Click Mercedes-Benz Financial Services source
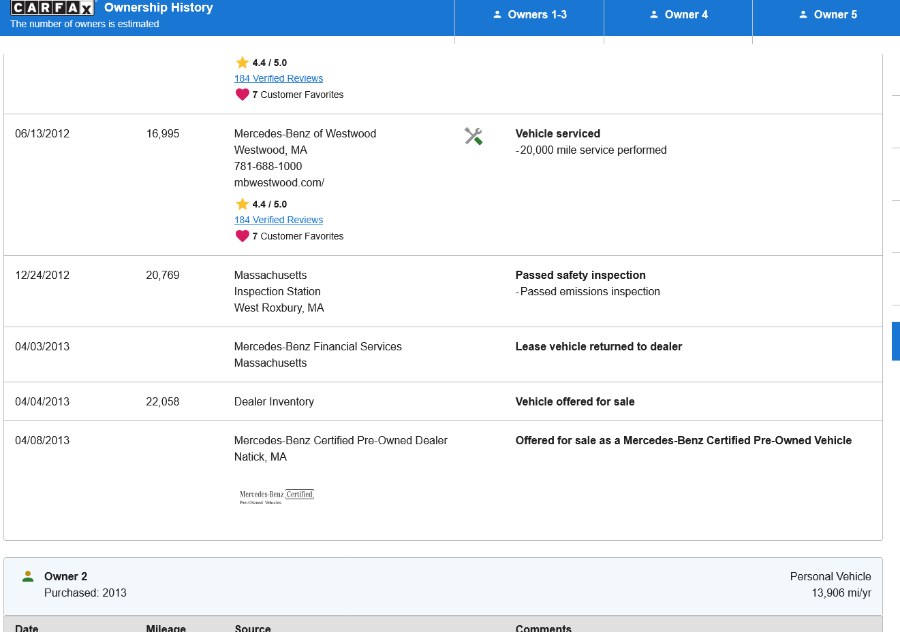 coord(317,346)
